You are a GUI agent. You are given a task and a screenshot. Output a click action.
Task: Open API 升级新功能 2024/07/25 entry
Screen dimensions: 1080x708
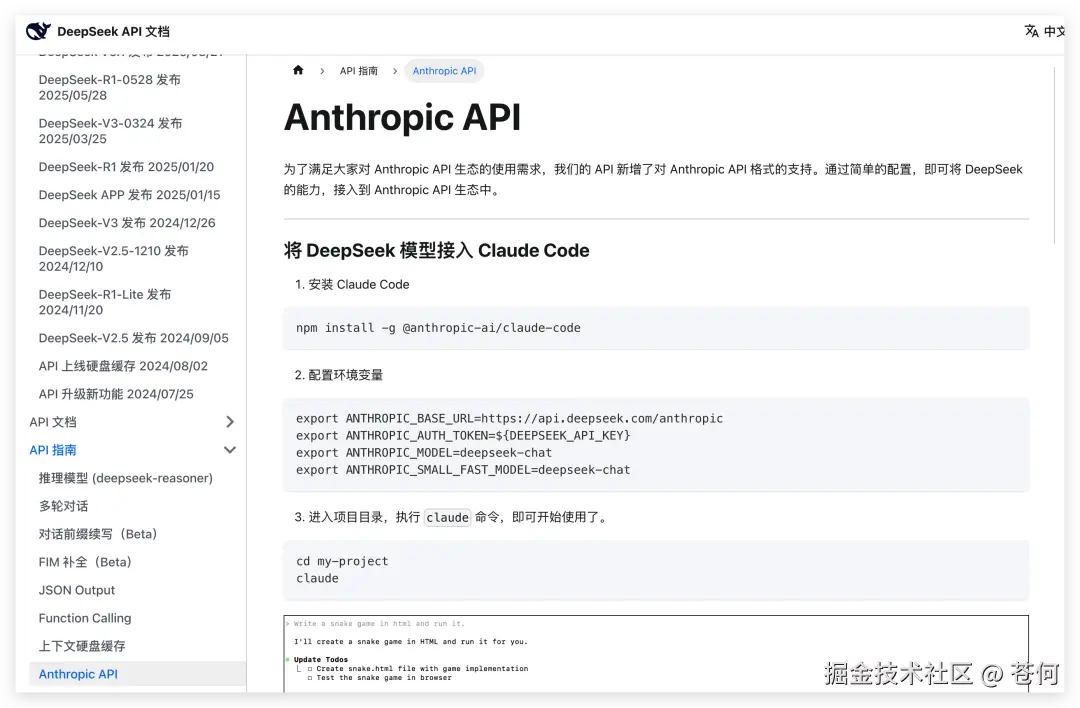[x=116, y=394]
